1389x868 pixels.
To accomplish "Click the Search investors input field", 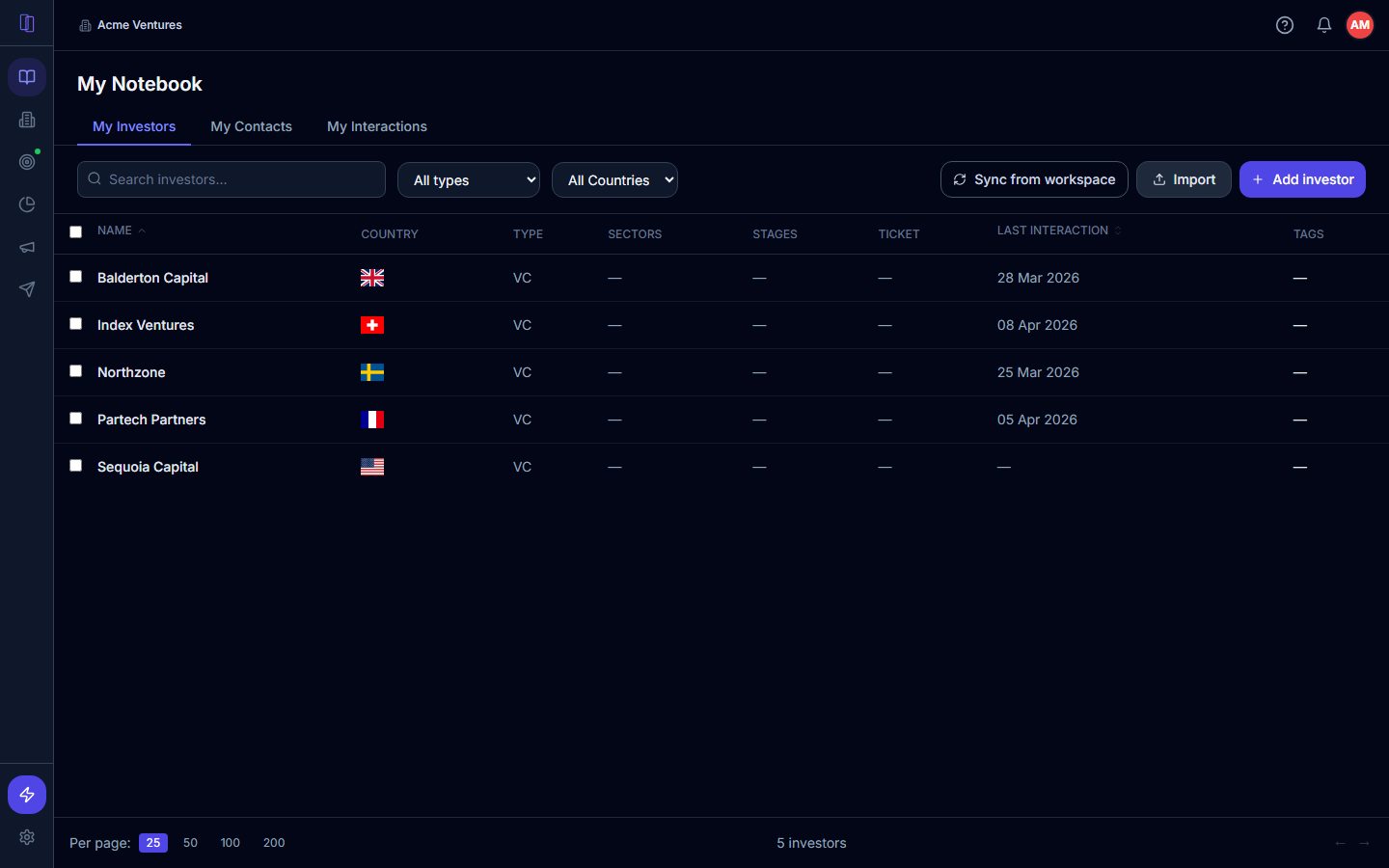I will (231, 179).
